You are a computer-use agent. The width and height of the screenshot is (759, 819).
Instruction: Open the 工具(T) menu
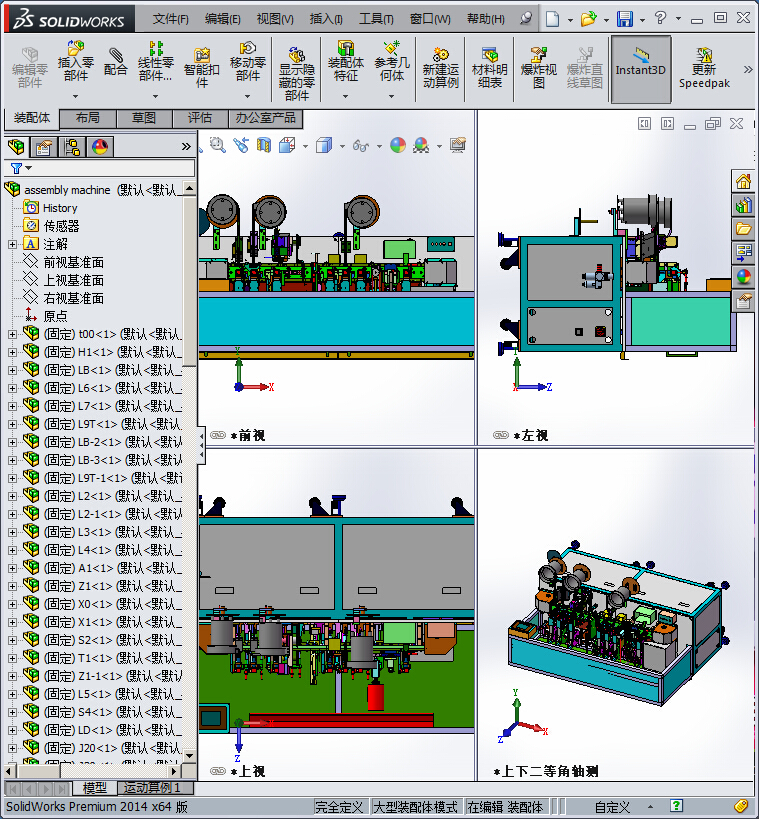pyautogui.click(x=376, y=19)
